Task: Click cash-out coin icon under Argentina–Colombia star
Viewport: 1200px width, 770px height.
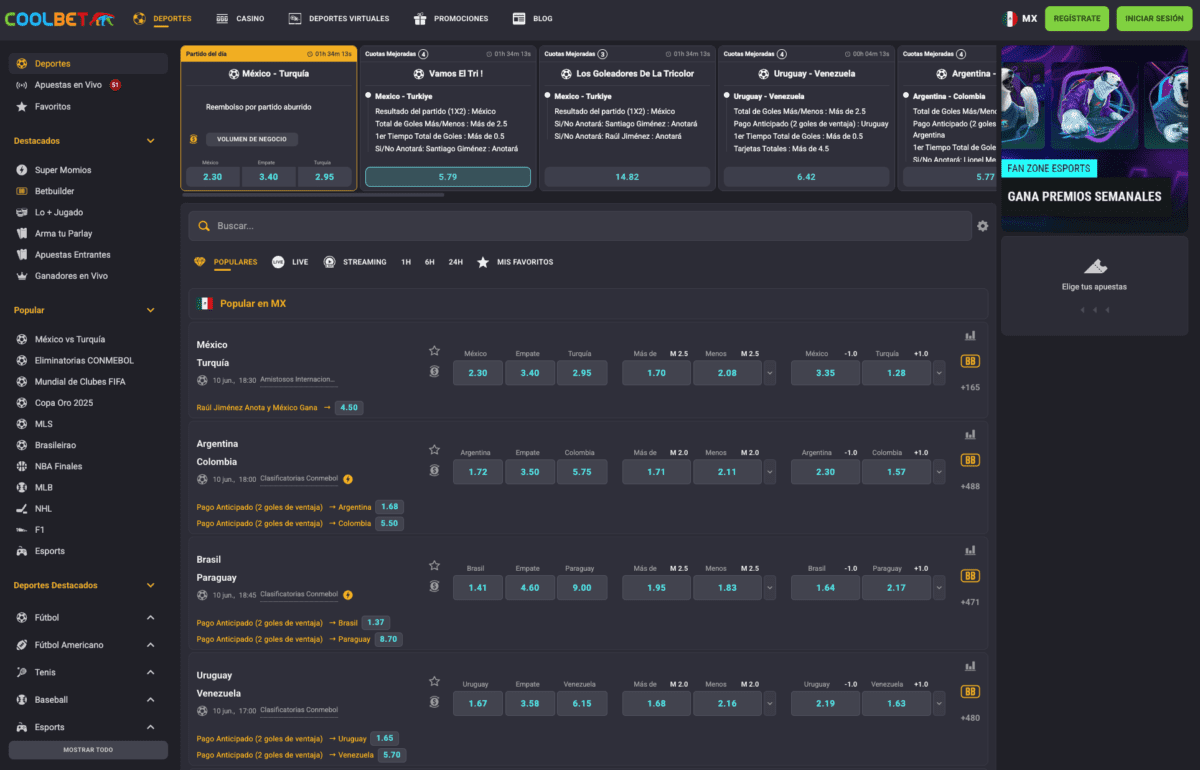Action: (x=434, y=470)
